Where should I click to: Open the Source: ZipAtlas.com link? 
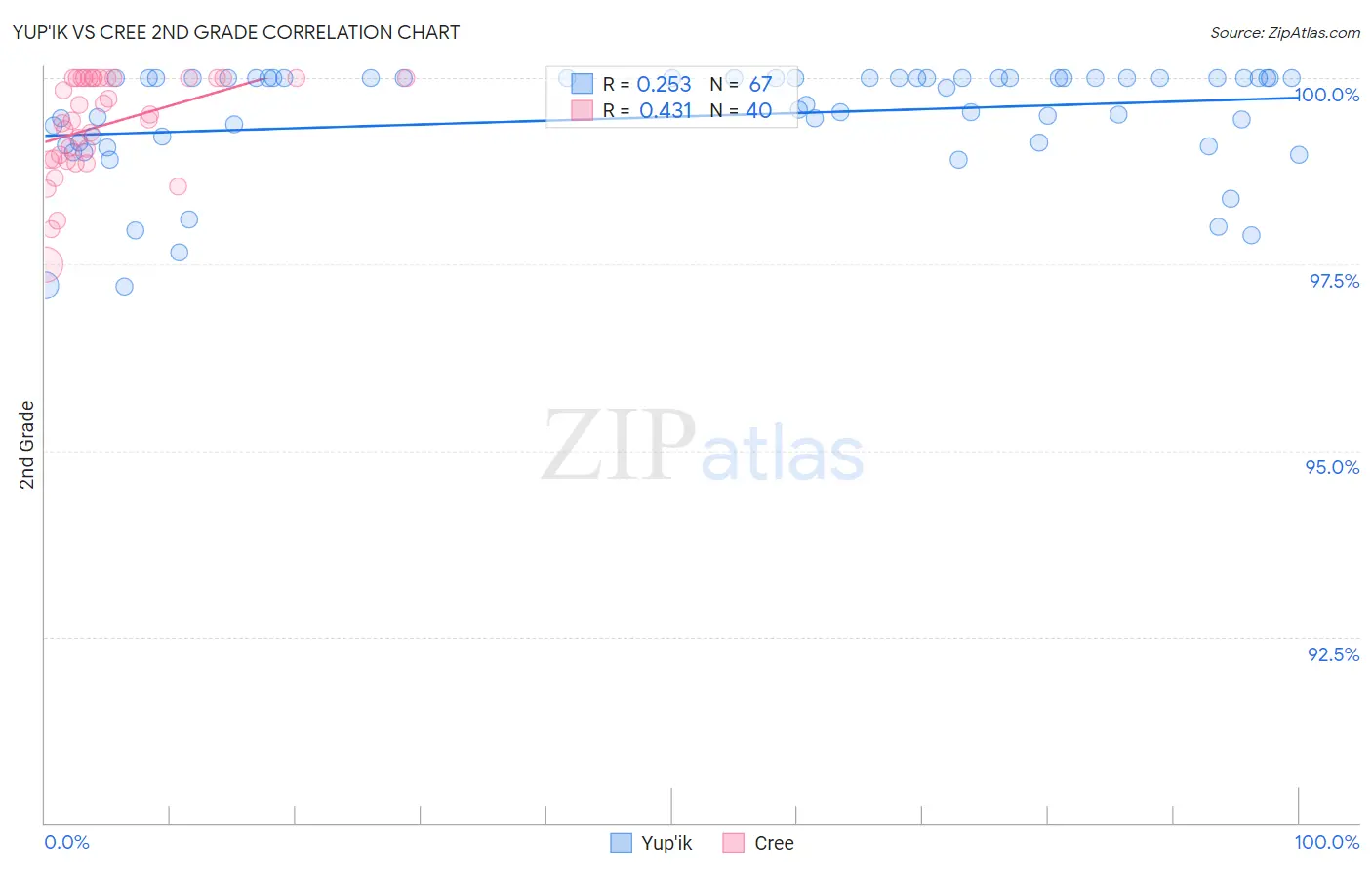tap(1285, 33)
